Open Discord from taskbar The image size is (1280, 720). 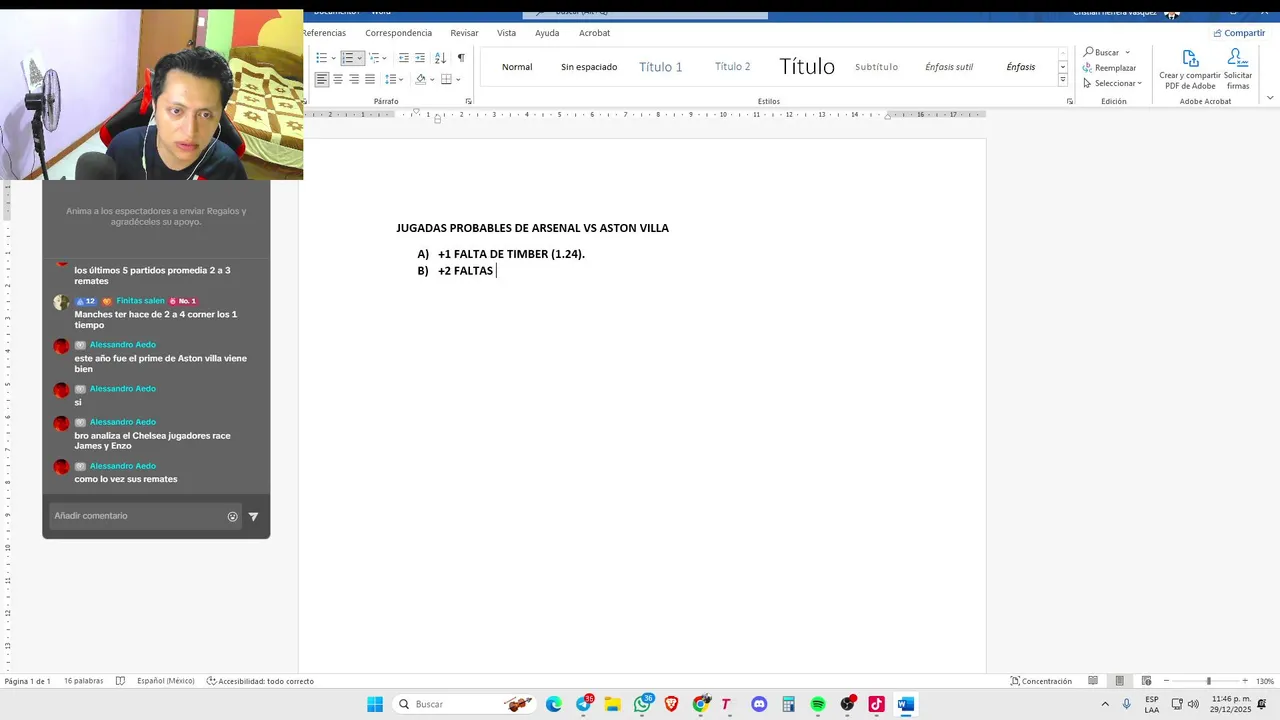[759, 704]
